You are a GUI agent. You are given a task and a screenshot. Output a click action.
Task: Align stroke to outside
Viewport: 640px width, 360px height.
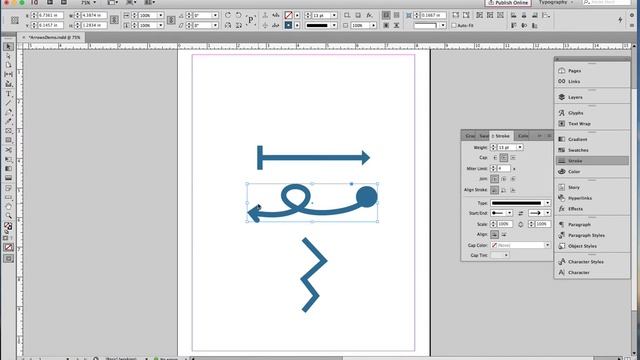pos(513,190)
